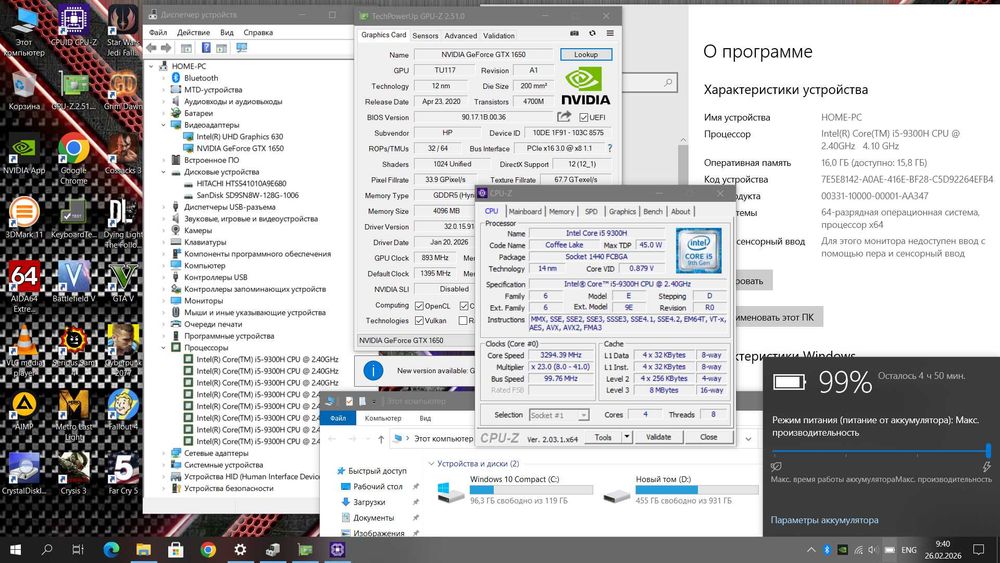The height and width of the screenshot is (563, 1000).
Task: Toggle the UEFI checkbox in GPU-Z
Action: pos(584,117)
